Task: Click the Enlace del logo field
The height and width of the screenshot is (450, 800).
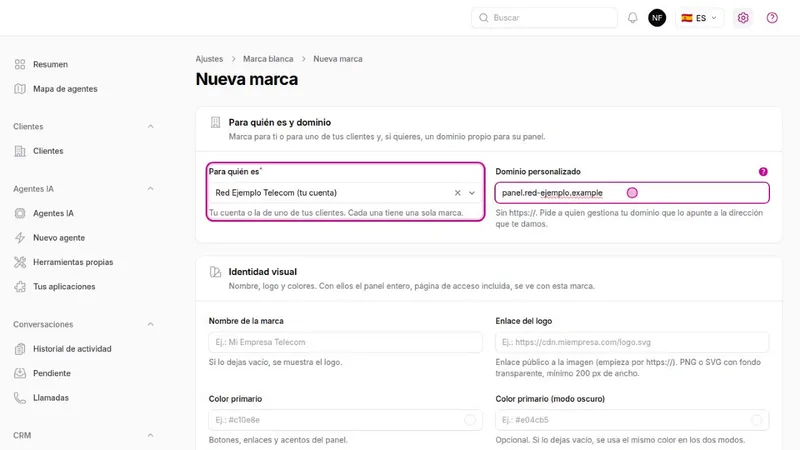Action: [x=632, y=342]
